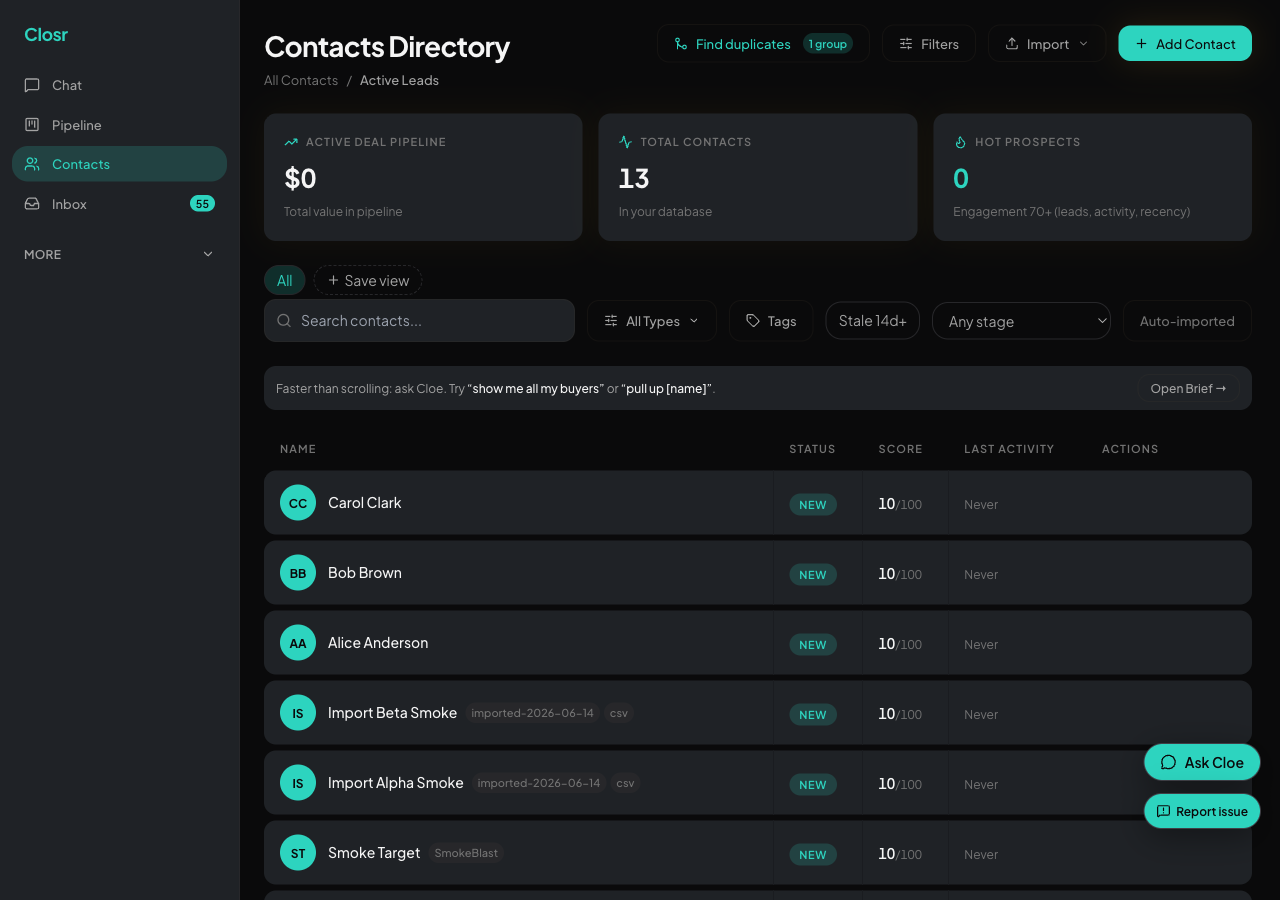Click the Total Contacts value 13
1280x900 pixels.
coord(634,178)
